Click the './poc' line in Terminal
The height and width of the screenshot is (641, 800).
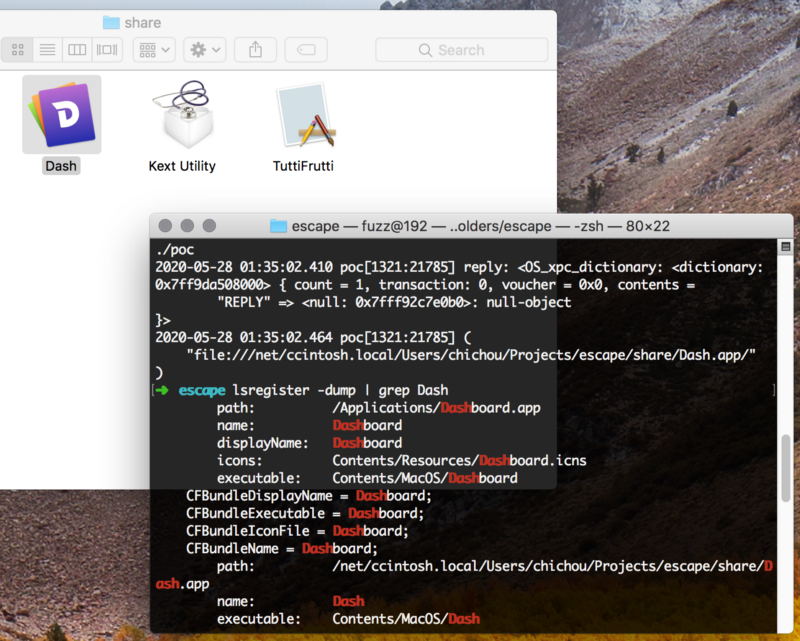click(x=175, y=250)
